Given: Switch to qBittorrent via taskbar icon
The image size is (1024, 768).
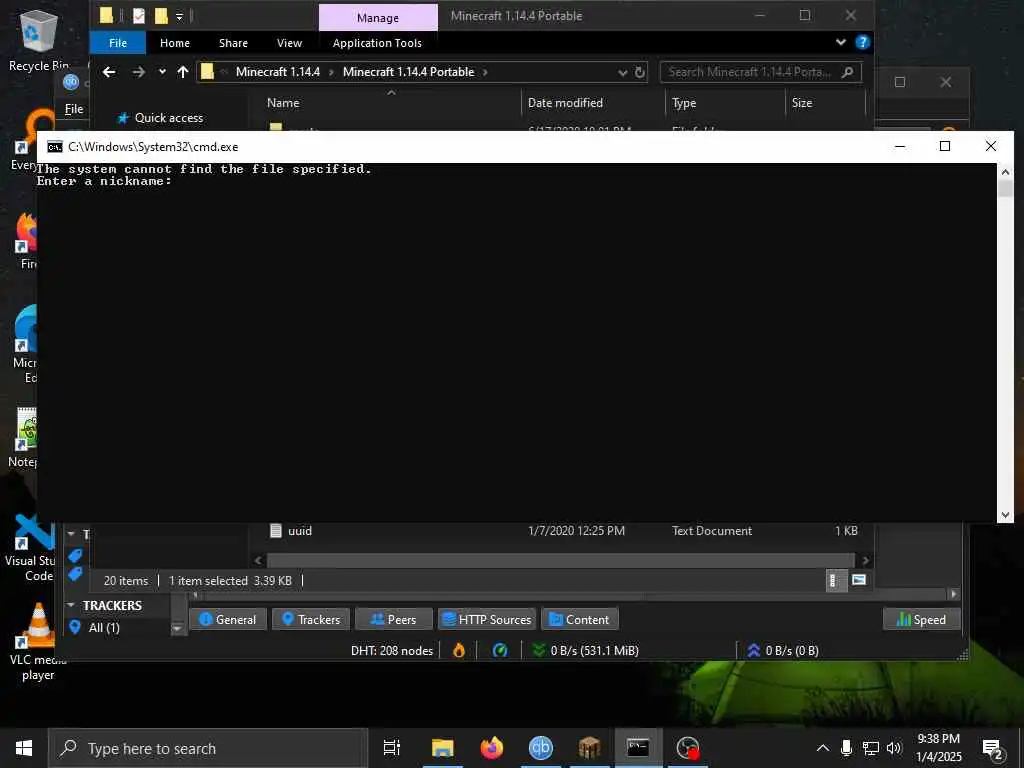Looking at the screenshot, I should tap(541, 748).
